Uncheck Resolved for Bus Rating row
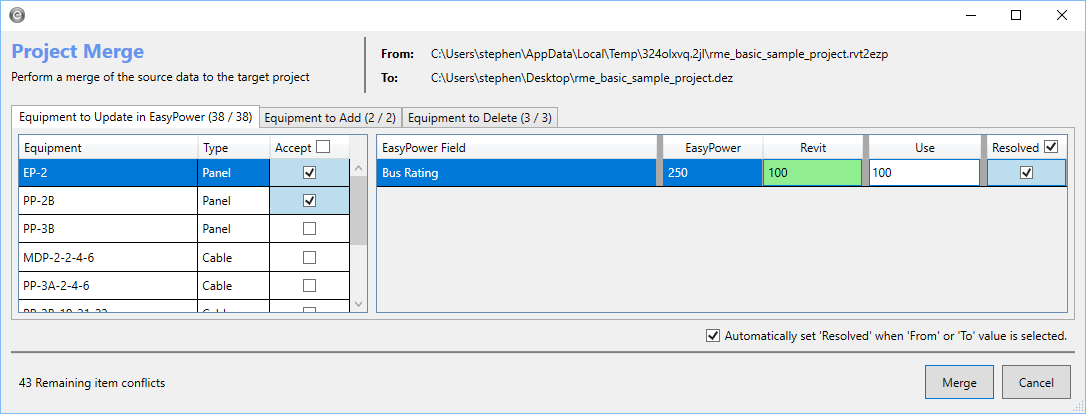Screen dimensions: 1086x414 click(1026, 172)
